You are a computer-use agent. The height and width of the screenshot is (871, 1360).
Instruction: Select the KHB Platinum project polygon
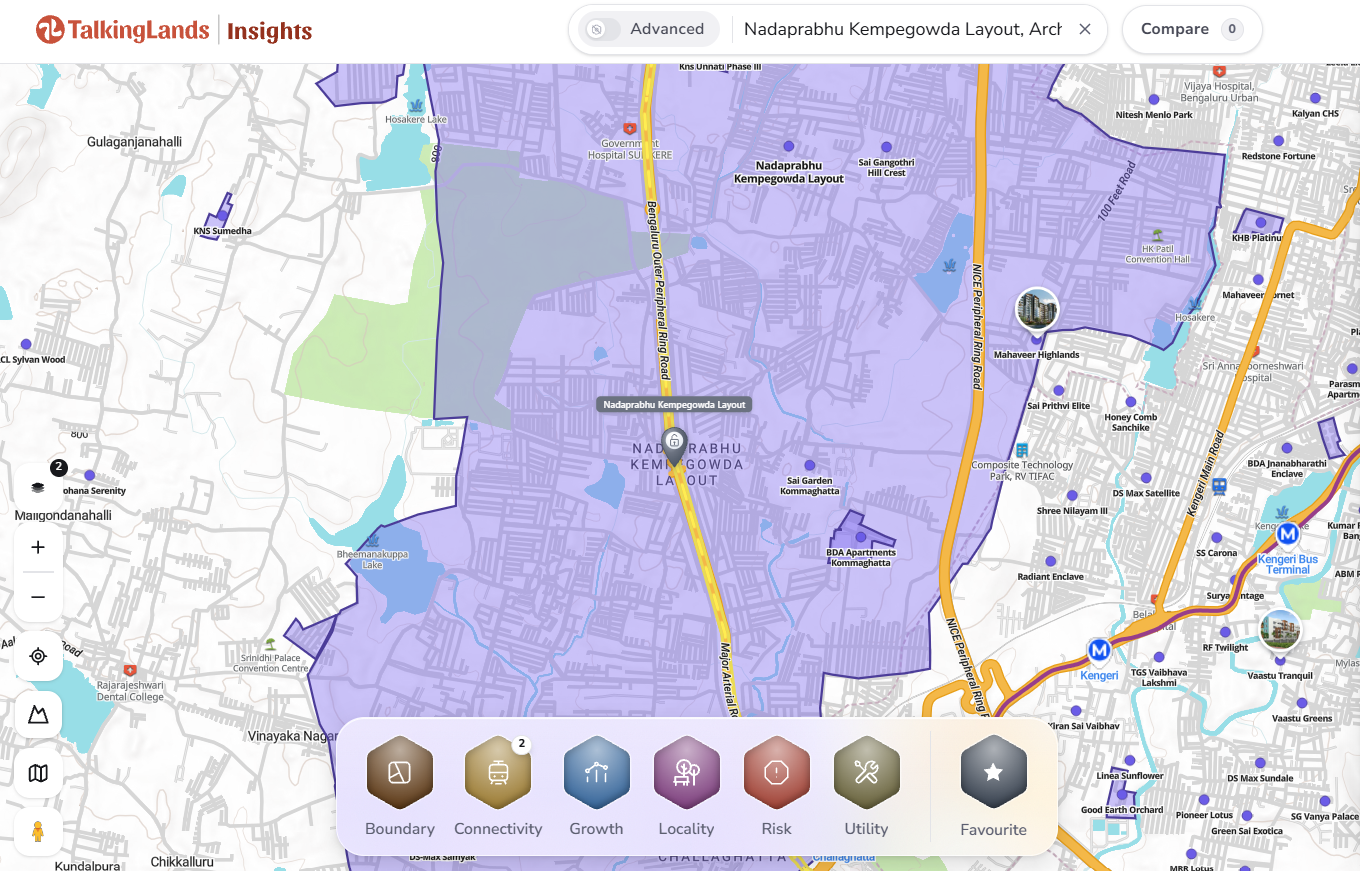click(1258, 222)
